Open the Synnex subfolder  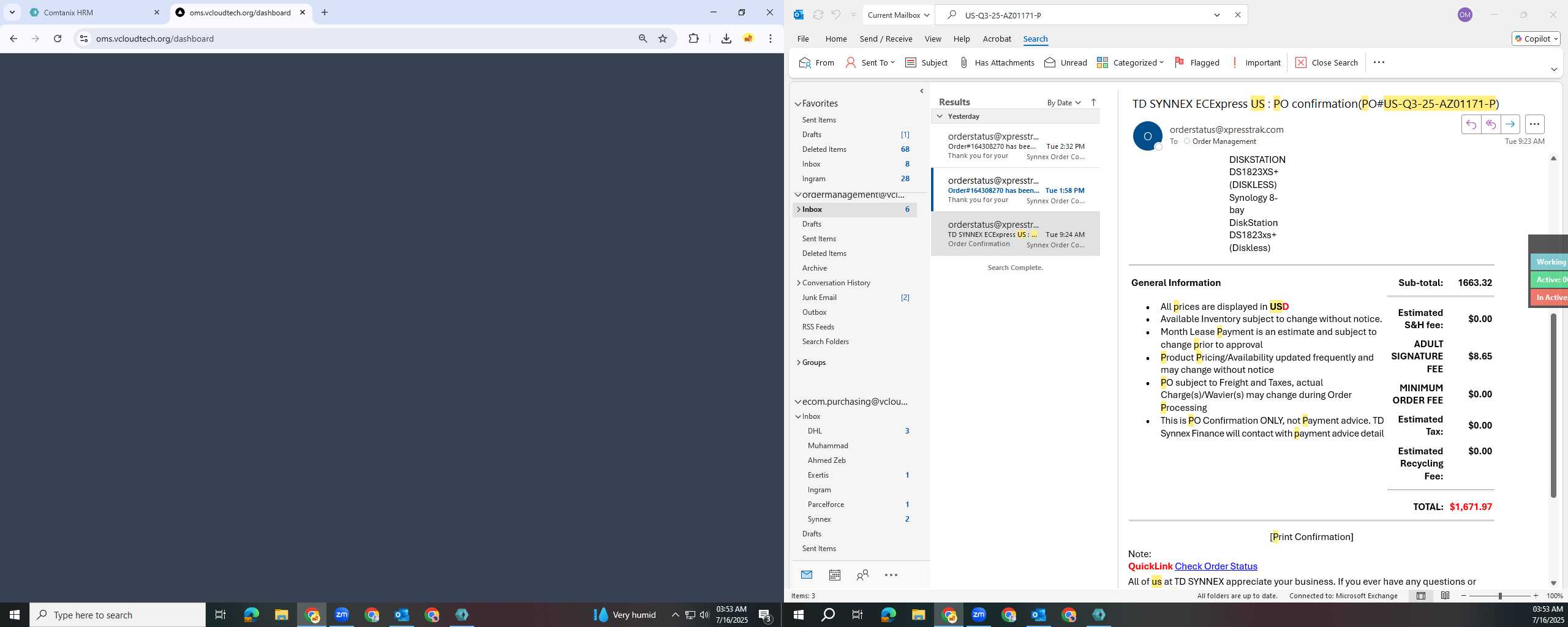856,519
